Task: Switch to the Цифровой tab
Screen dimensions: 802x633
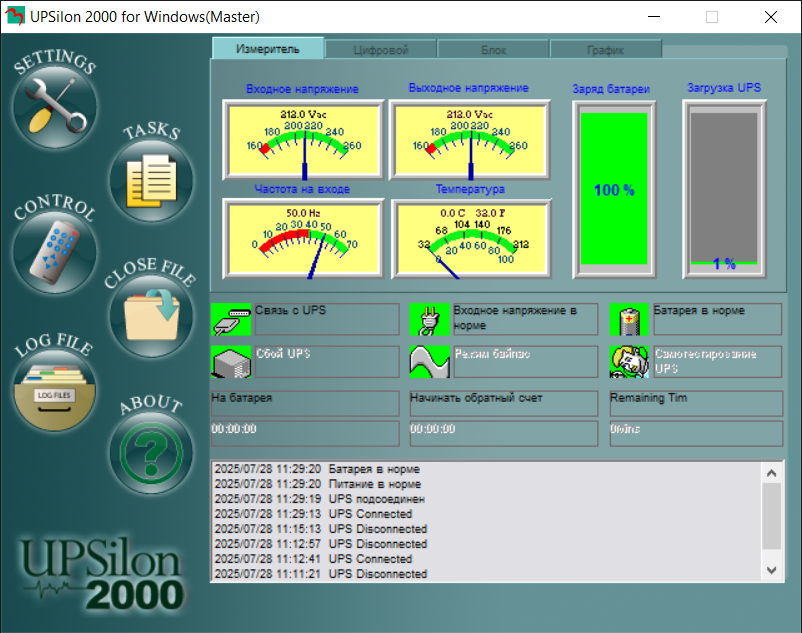Action: [x=381, y=48]
